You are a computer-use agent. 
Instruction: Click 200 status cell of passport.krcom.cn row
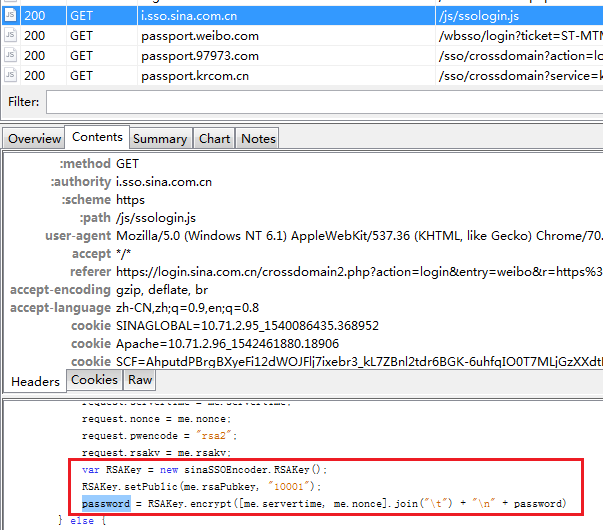point(35,76)
